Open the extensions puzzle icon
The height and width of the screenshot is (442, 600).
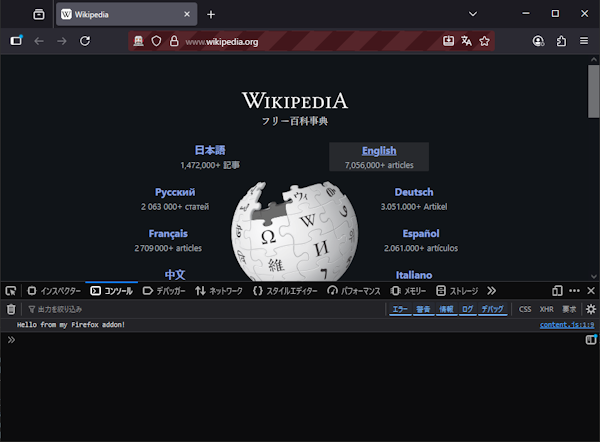click(561, 41)
